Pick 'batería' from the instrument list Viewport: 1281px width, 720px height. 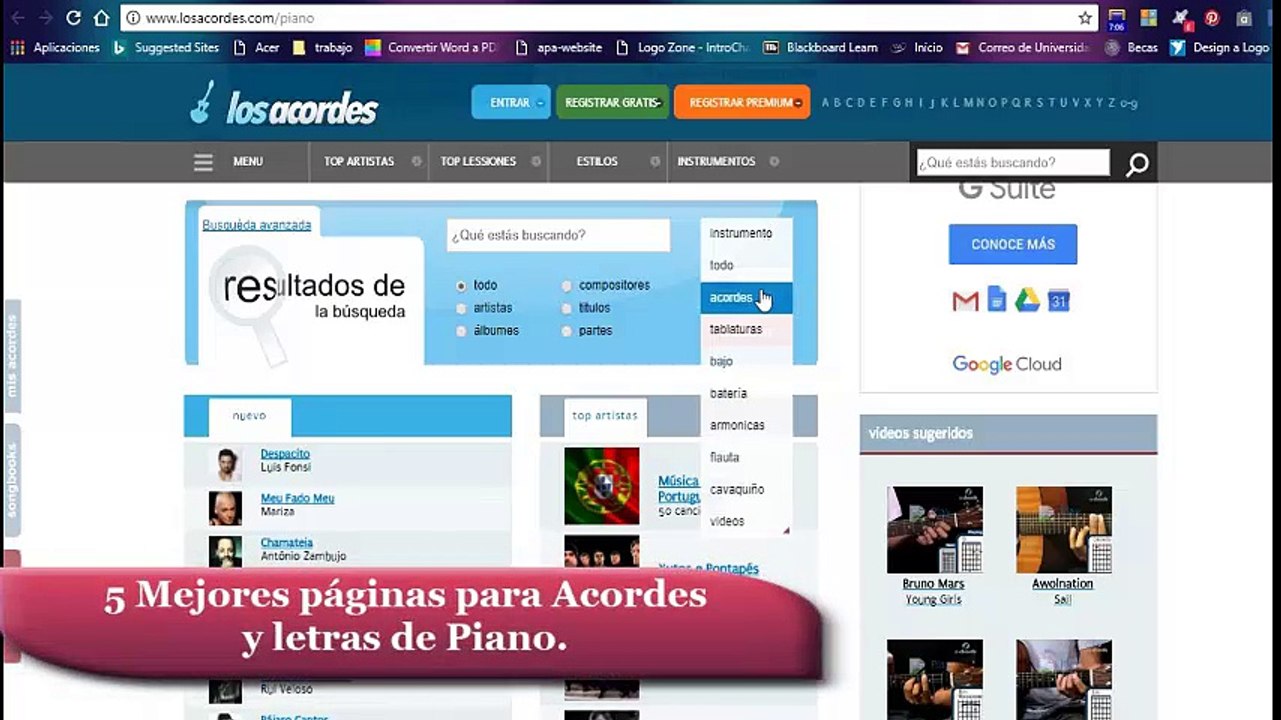click(x=746, y=393)
